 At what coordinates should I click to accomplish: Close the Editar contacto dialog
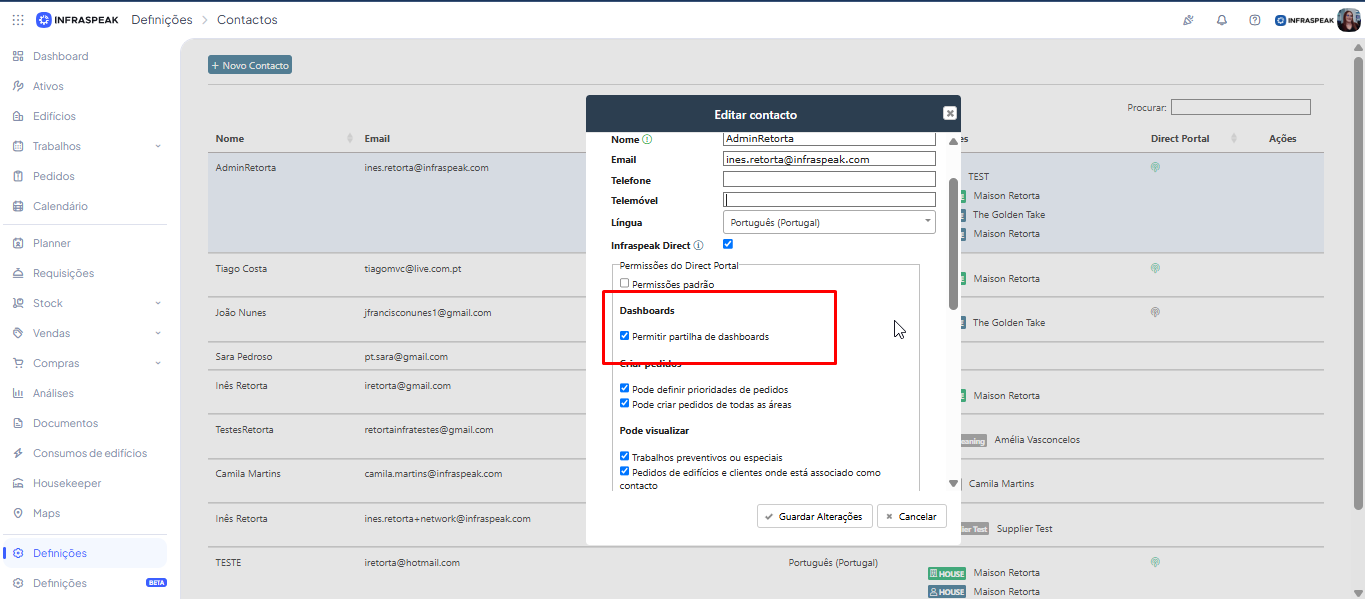(950, 114)
